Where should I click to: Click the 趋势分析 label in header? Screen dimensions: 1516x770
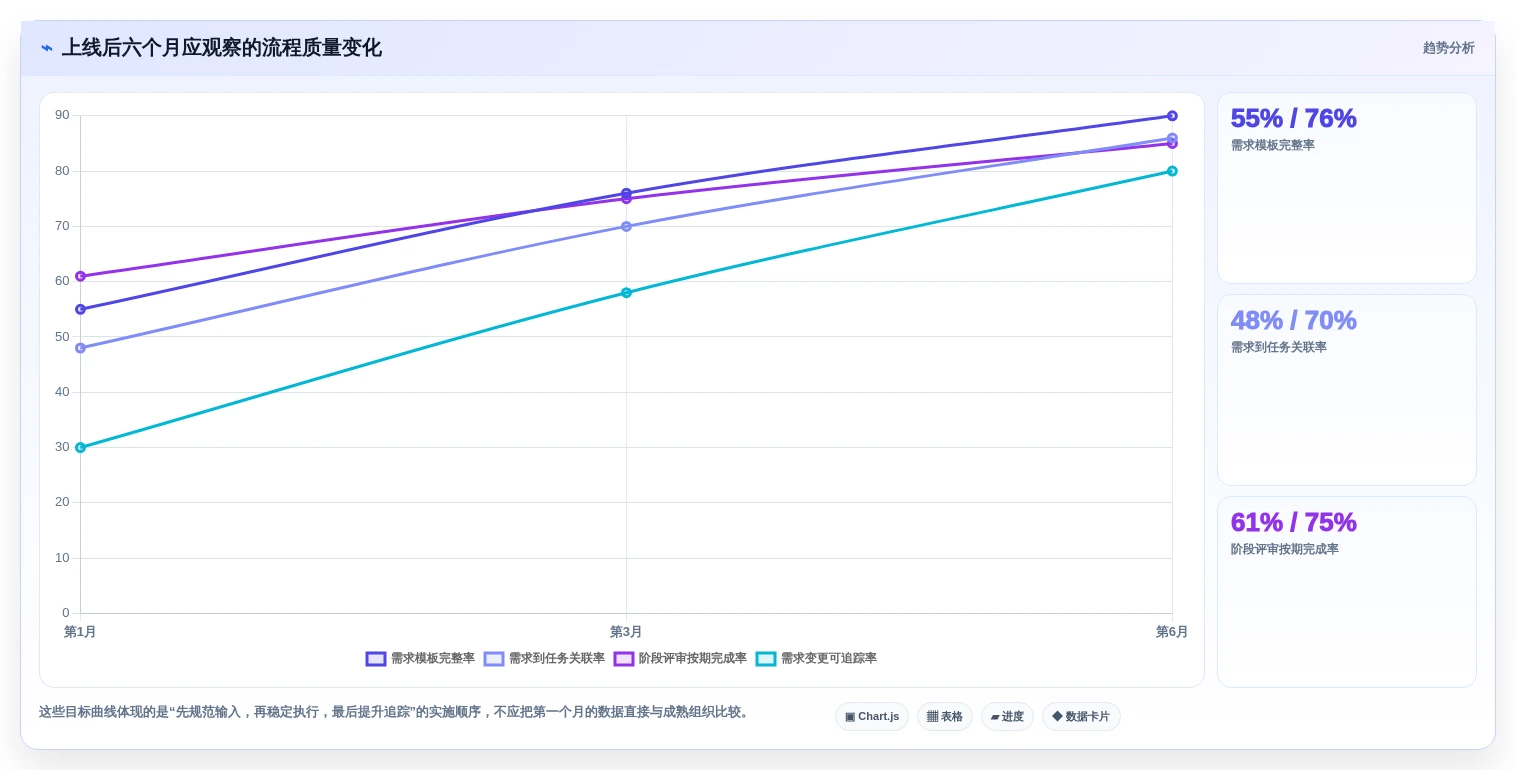click(1448, 48)
